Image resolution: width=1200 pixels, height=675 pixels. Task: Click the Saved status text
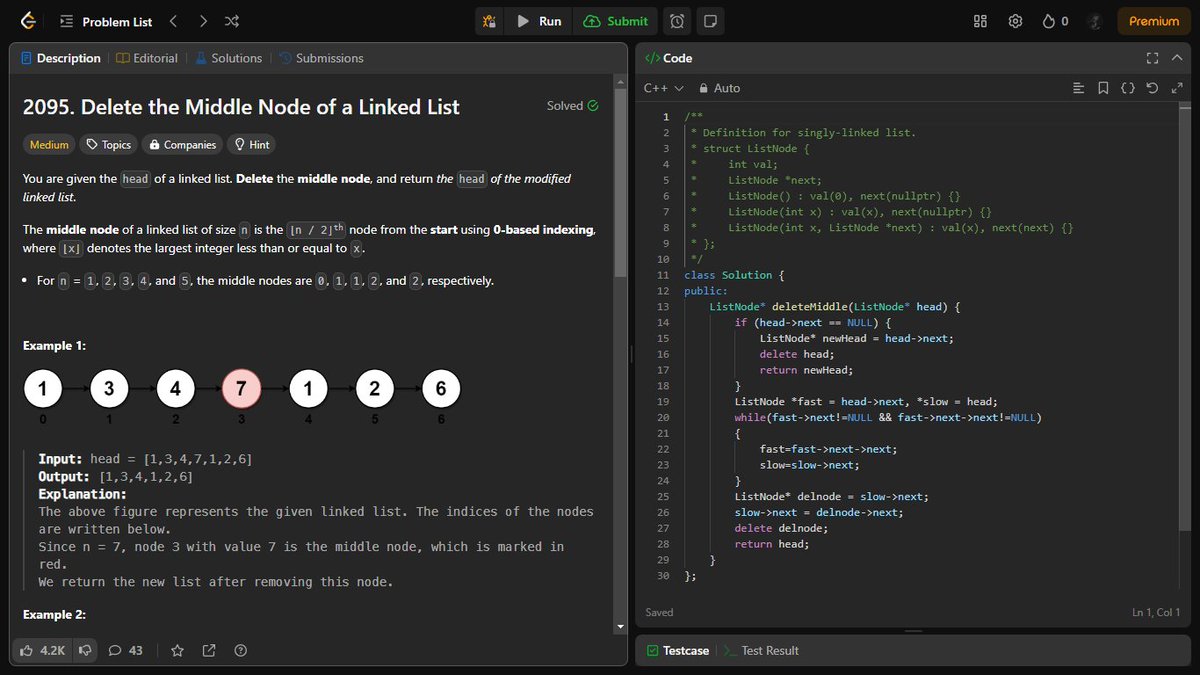[x=659, y=612]
